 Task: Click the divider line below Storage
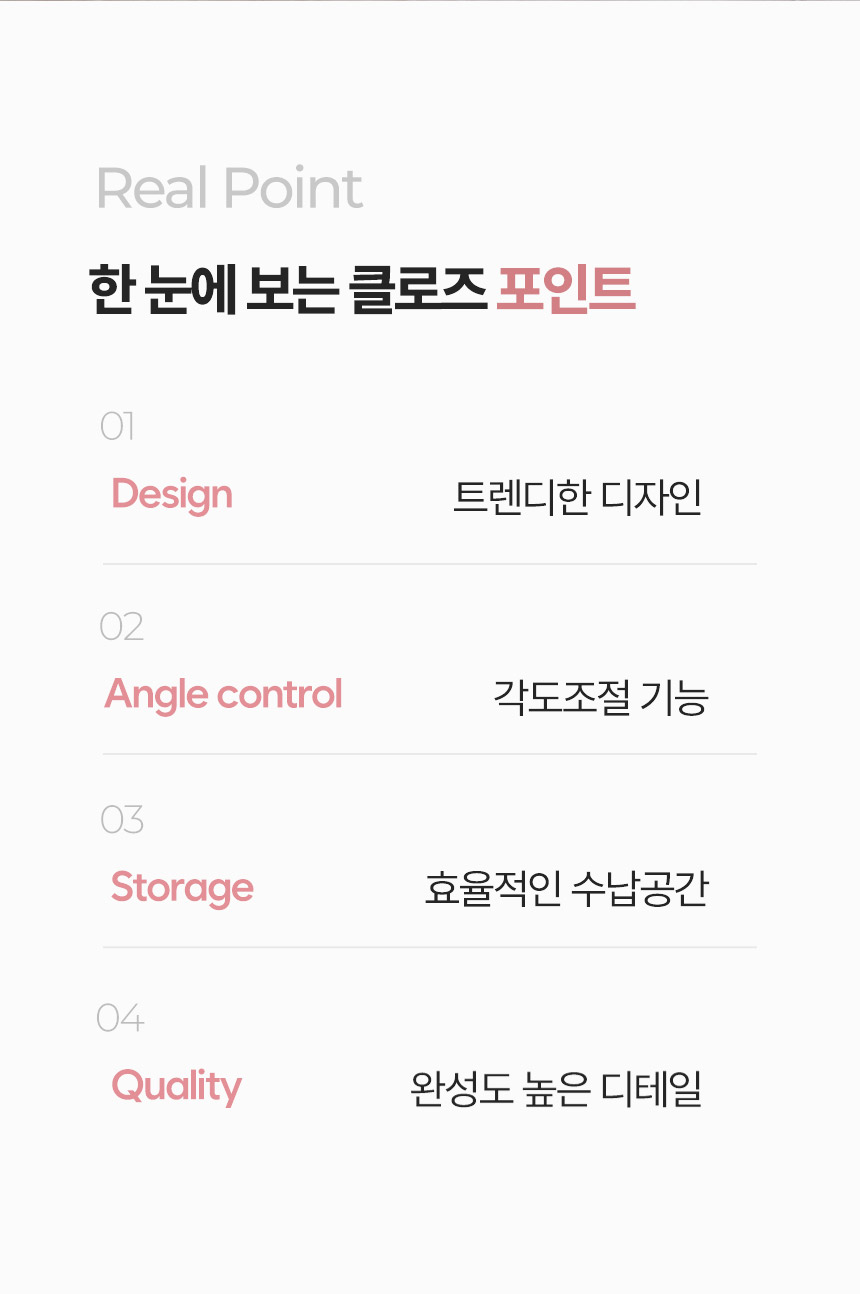coord(430,947)
